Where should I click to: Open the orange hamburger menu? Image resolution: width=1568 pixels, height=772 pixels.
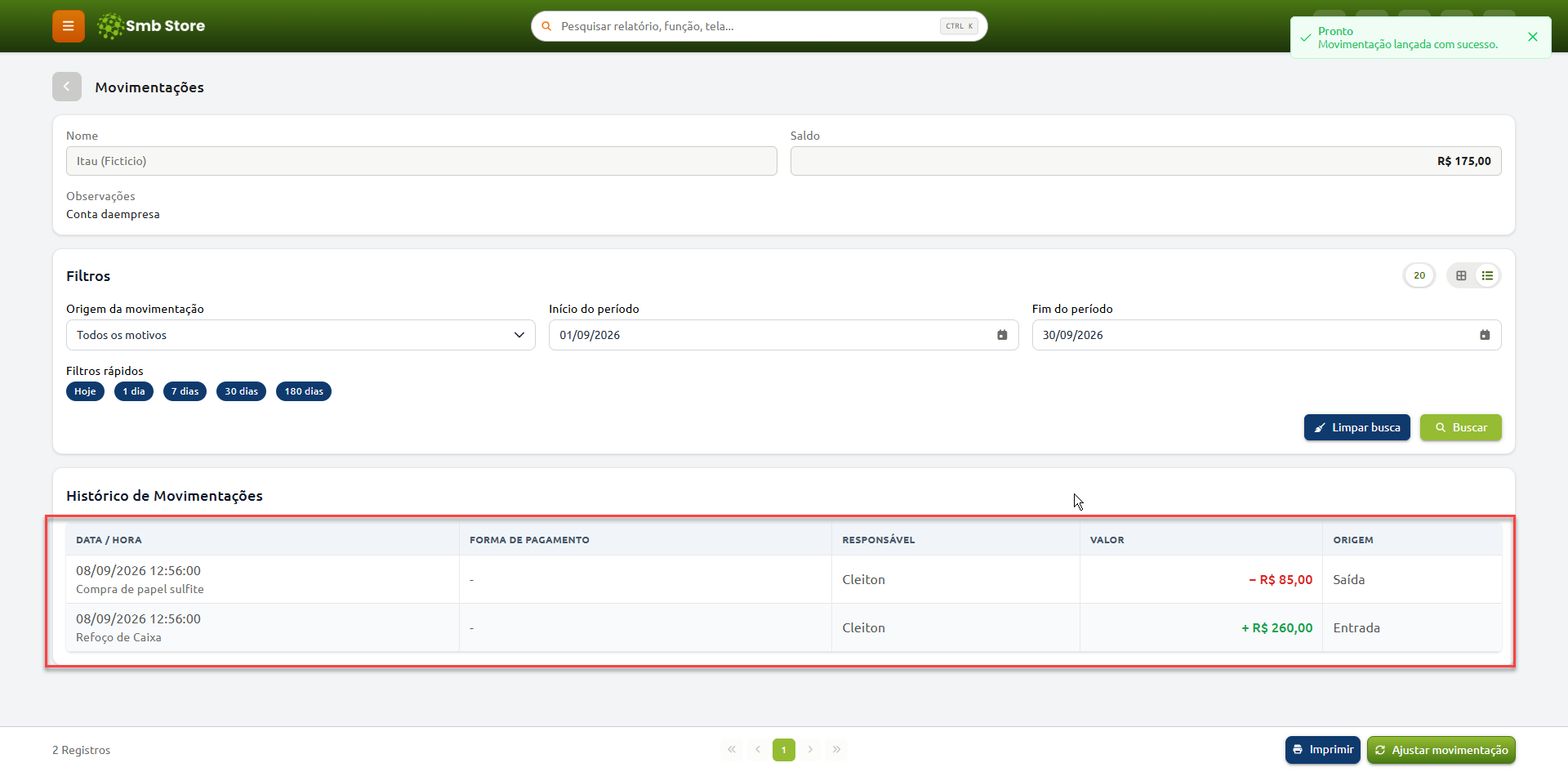(x=69, y=26)
